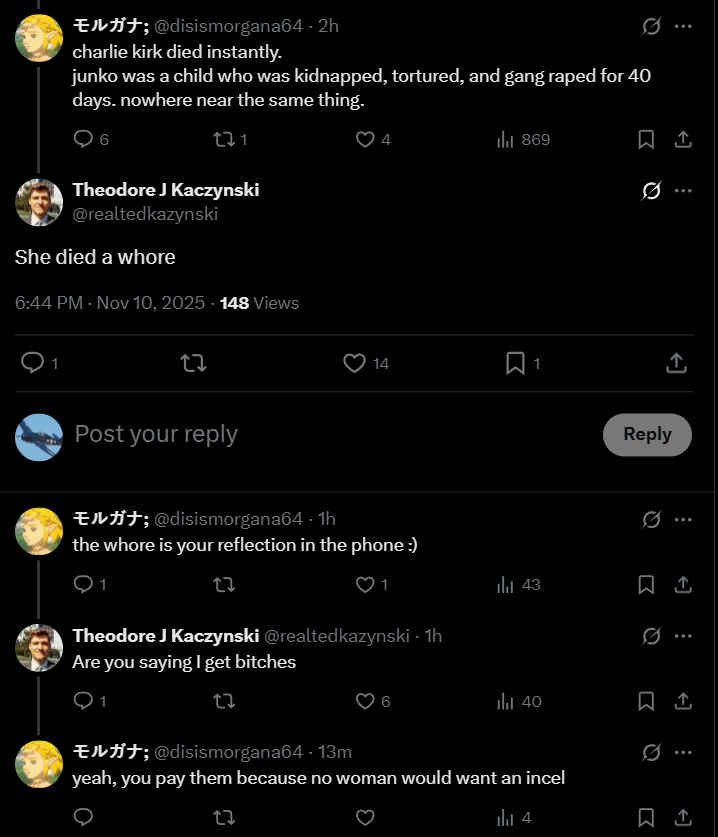
Task: Open more options on "get bitches" reply
Action: click(683, 636)
